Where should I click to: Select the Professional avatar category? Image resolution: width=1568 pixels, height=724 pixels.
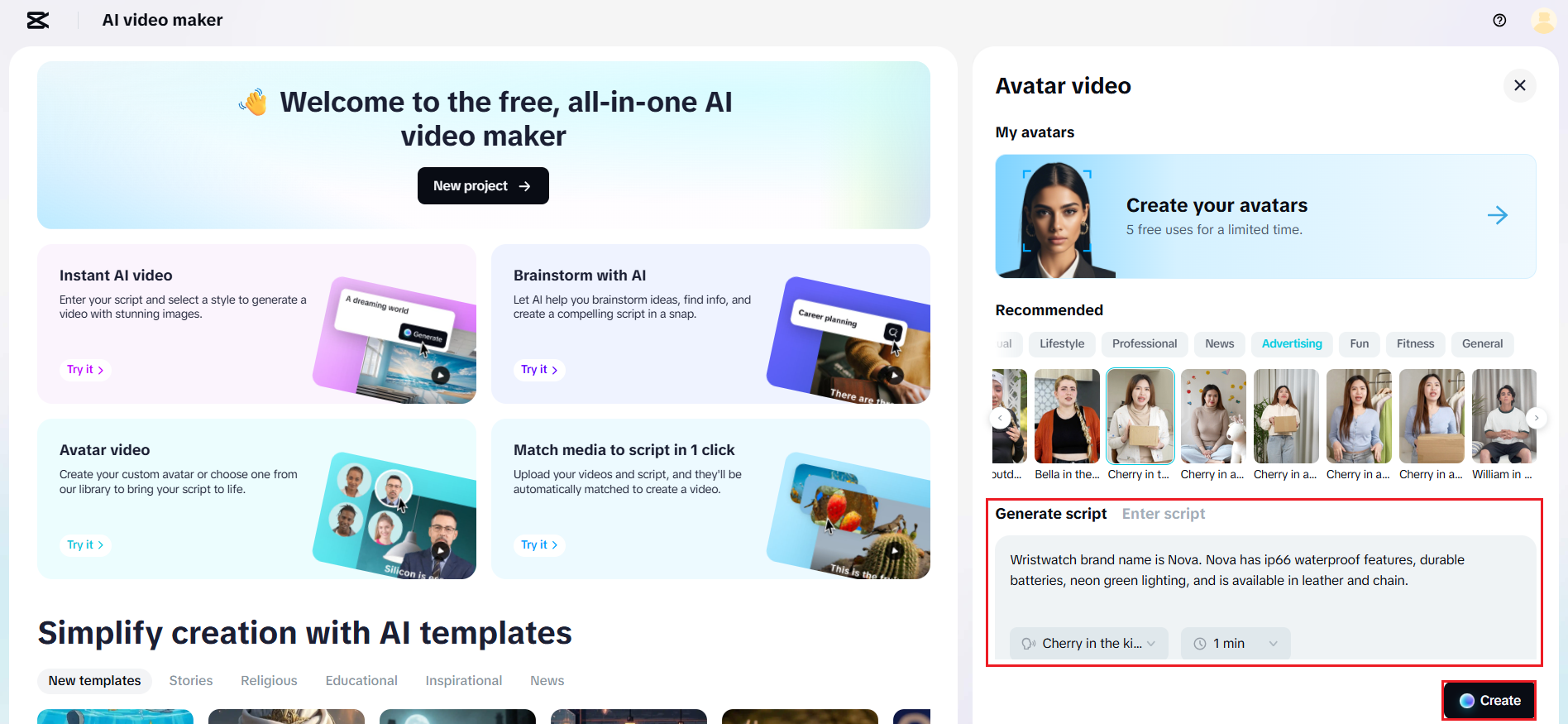pos(1145,344)
